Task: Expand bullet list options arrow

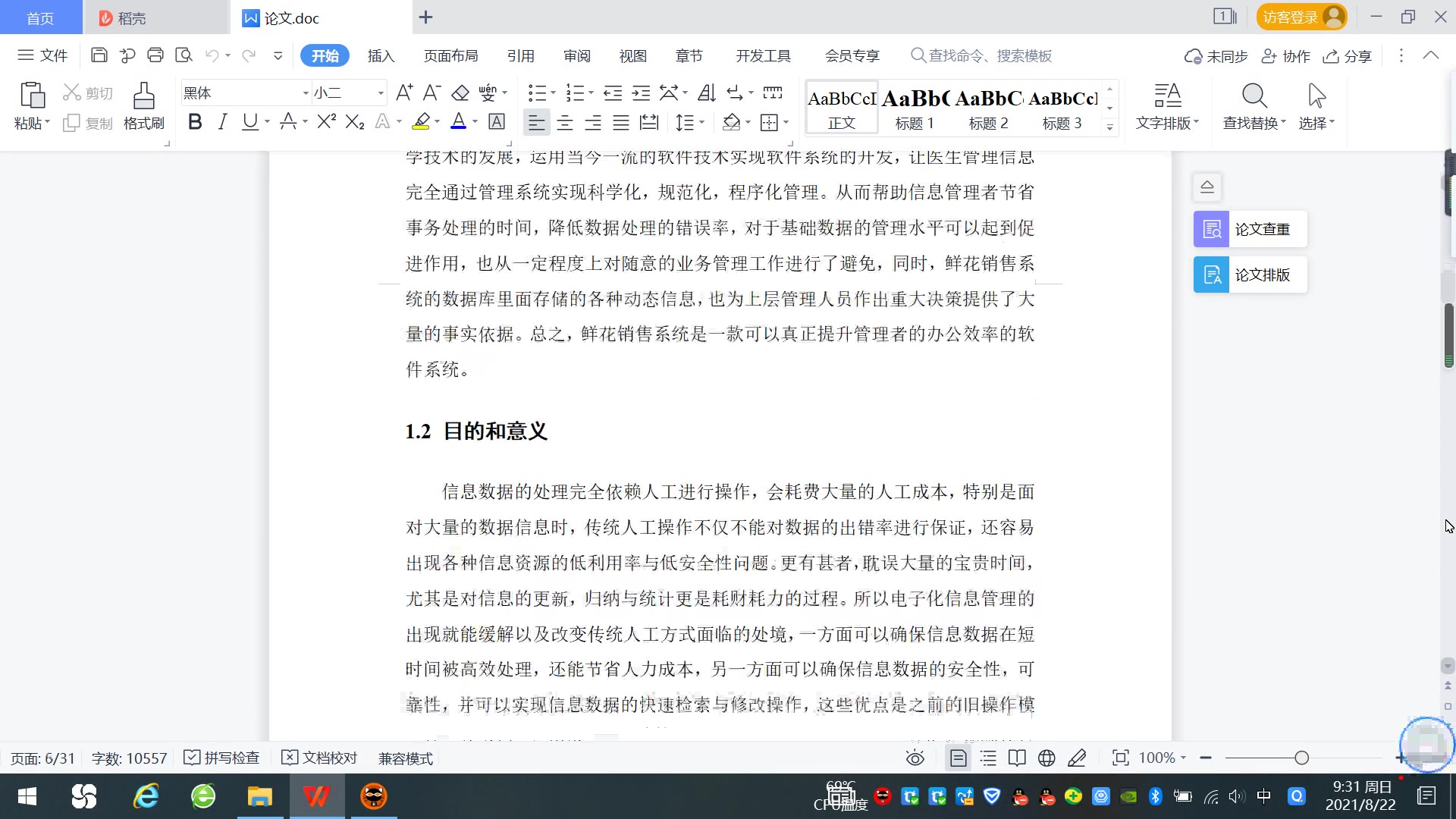Action: tap(553, 93)
